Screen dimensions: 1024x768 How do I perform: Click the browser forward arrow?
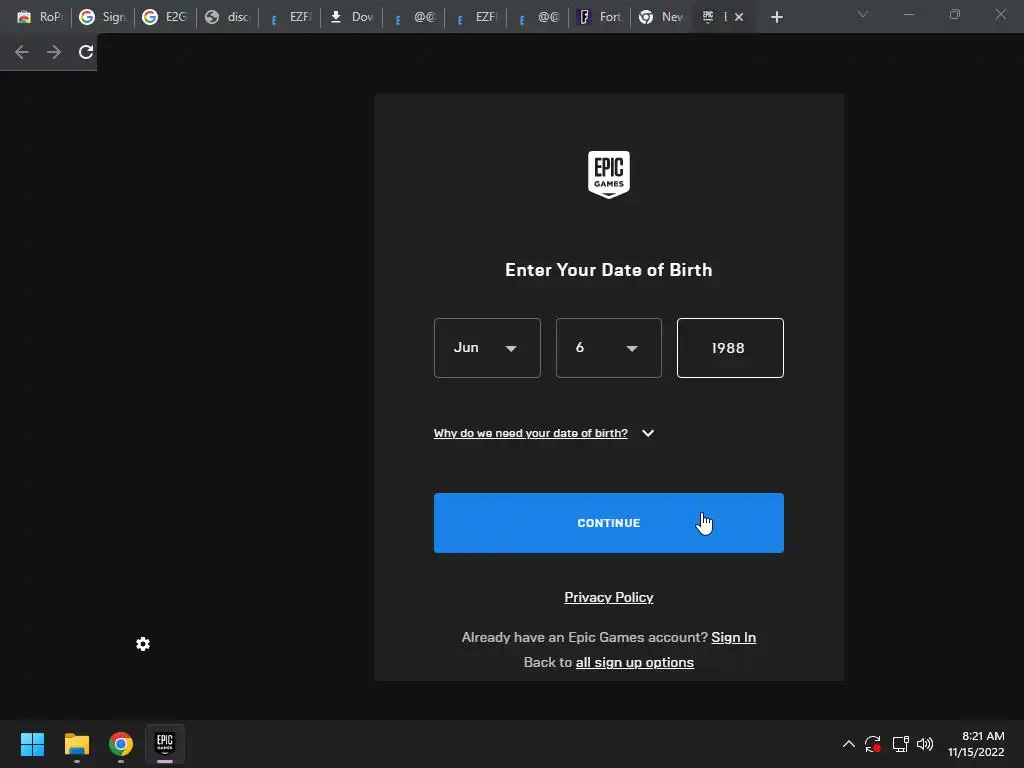coord(54,52)
